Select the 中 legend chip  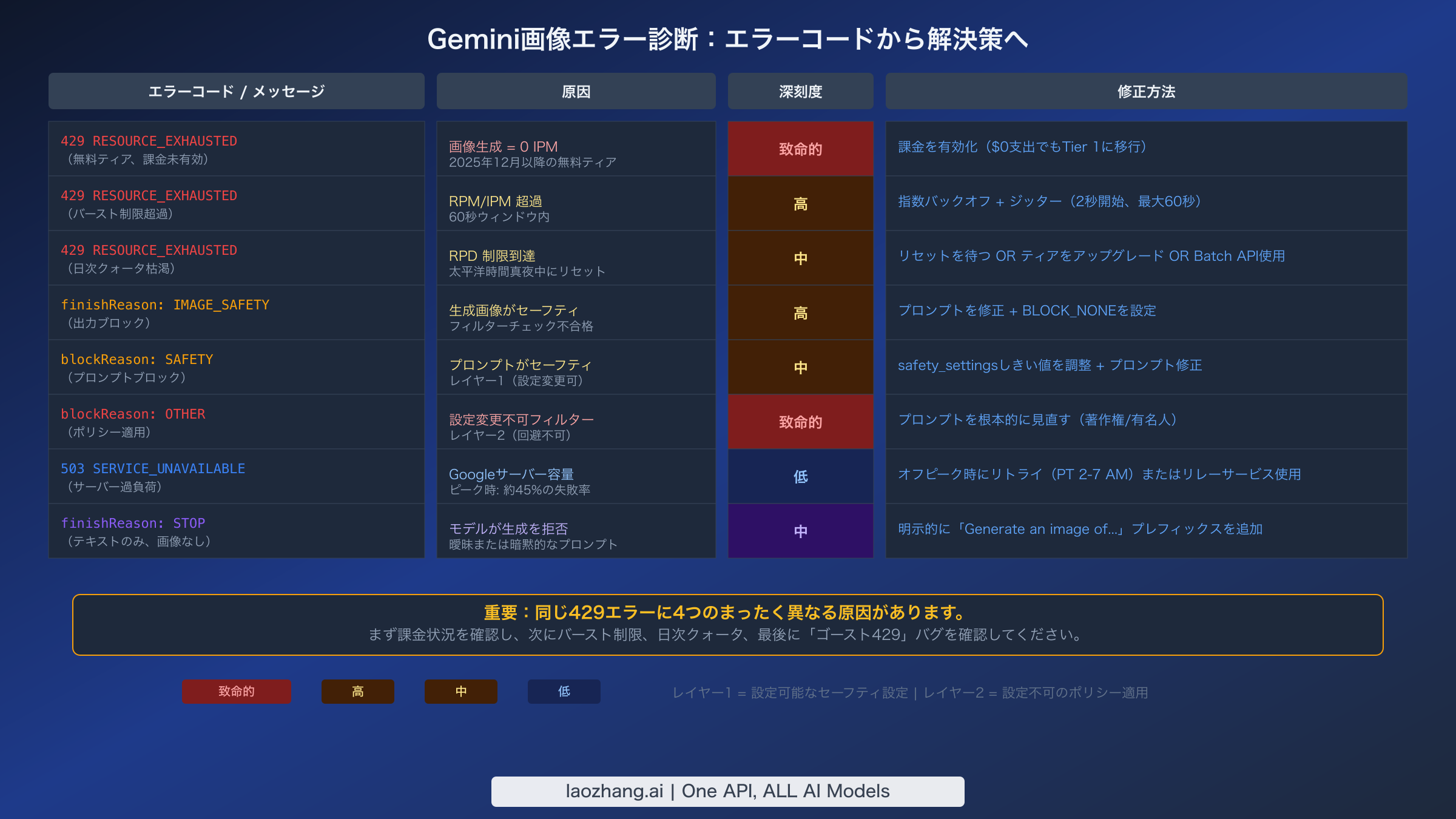[460, 691]
